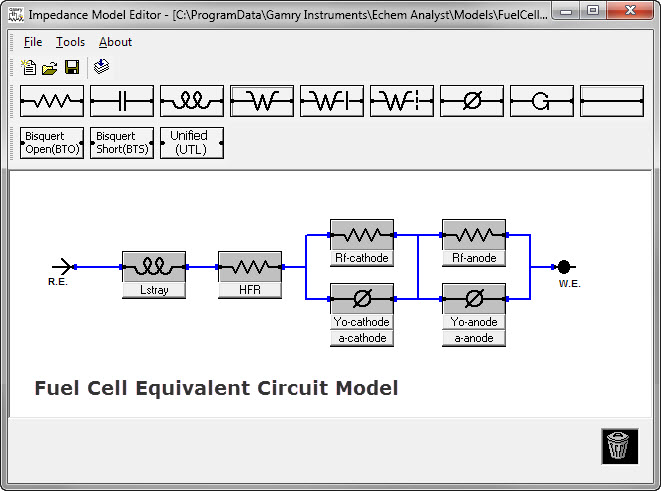Select the bounded Warburg dashed-bar element
The height and width of the screenshot is (491, 661).
(x=402, y=101)
